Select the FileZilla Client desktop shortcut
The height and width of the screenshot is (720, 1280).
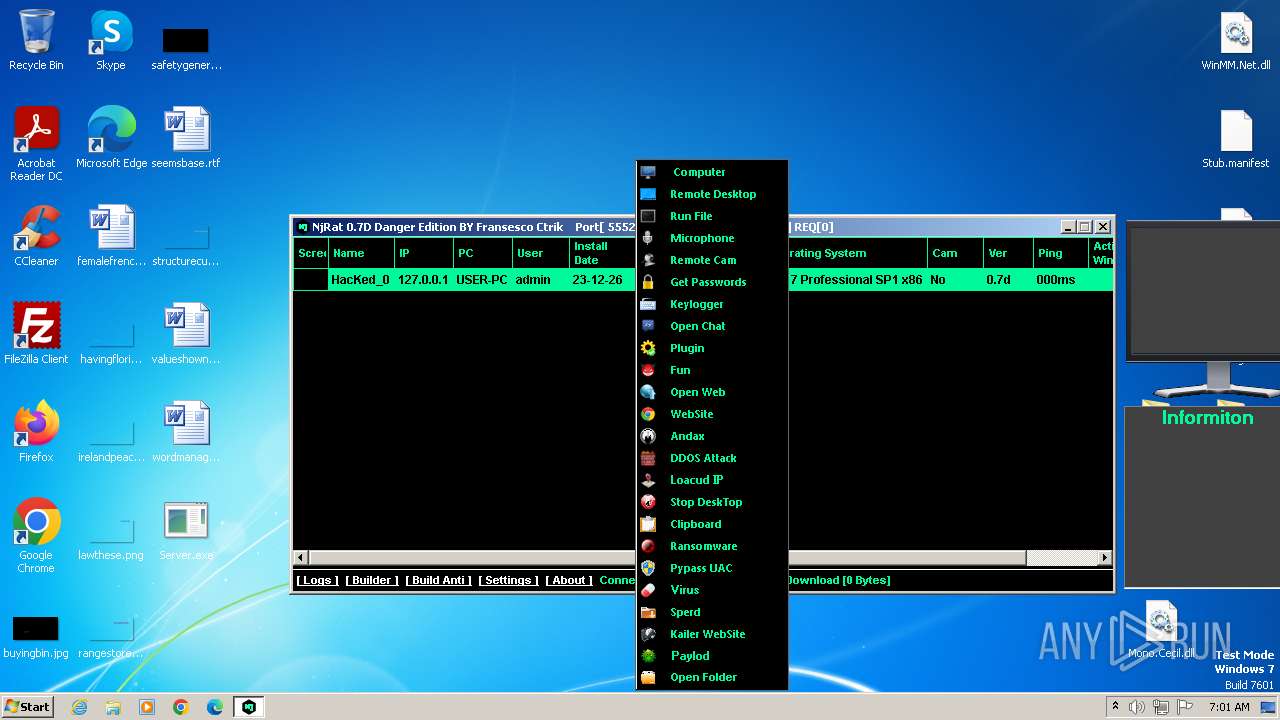[x=36, y=335]
